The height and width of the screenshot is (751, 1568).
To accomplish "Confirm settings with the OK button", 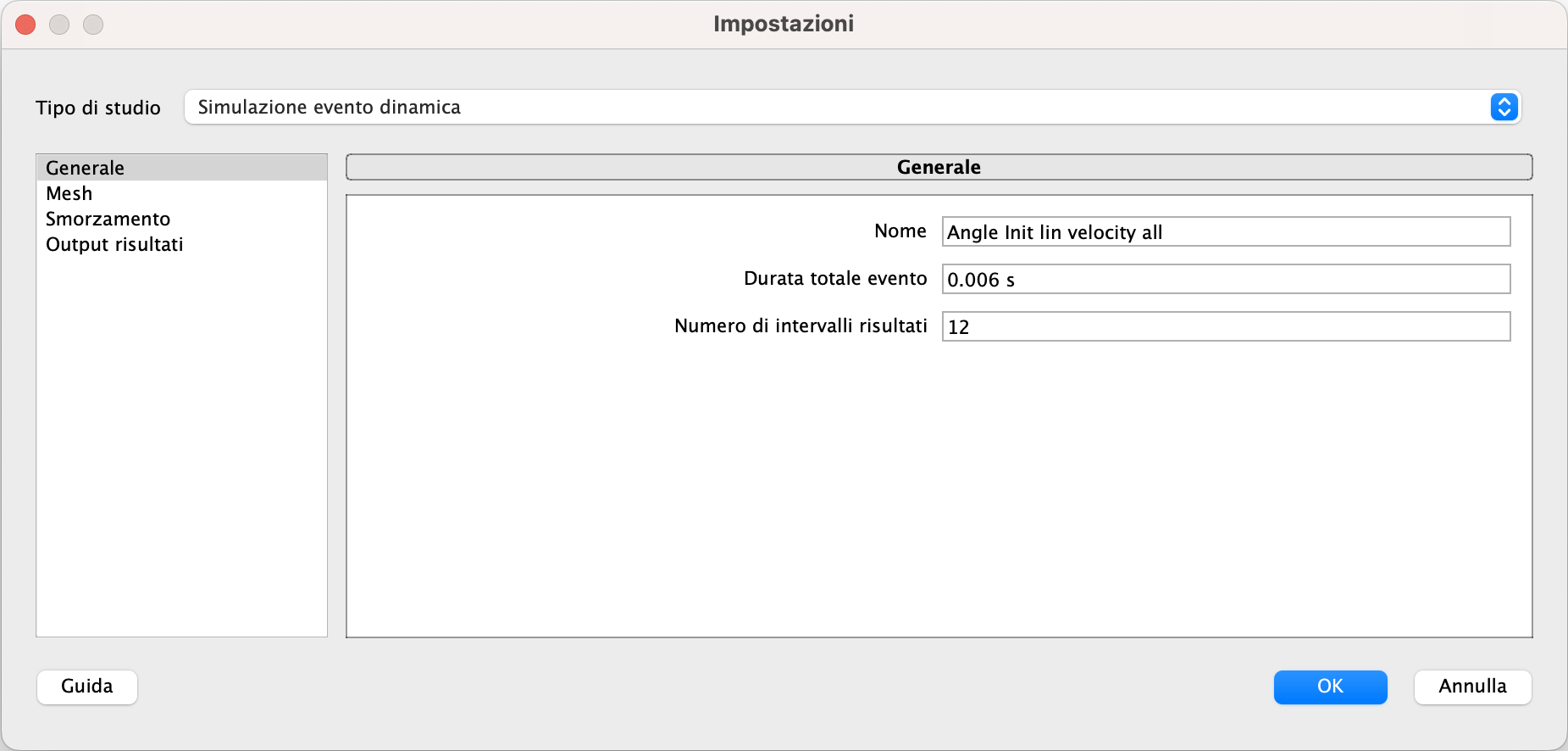I will pyautogui.click(x=1330, y=687).
